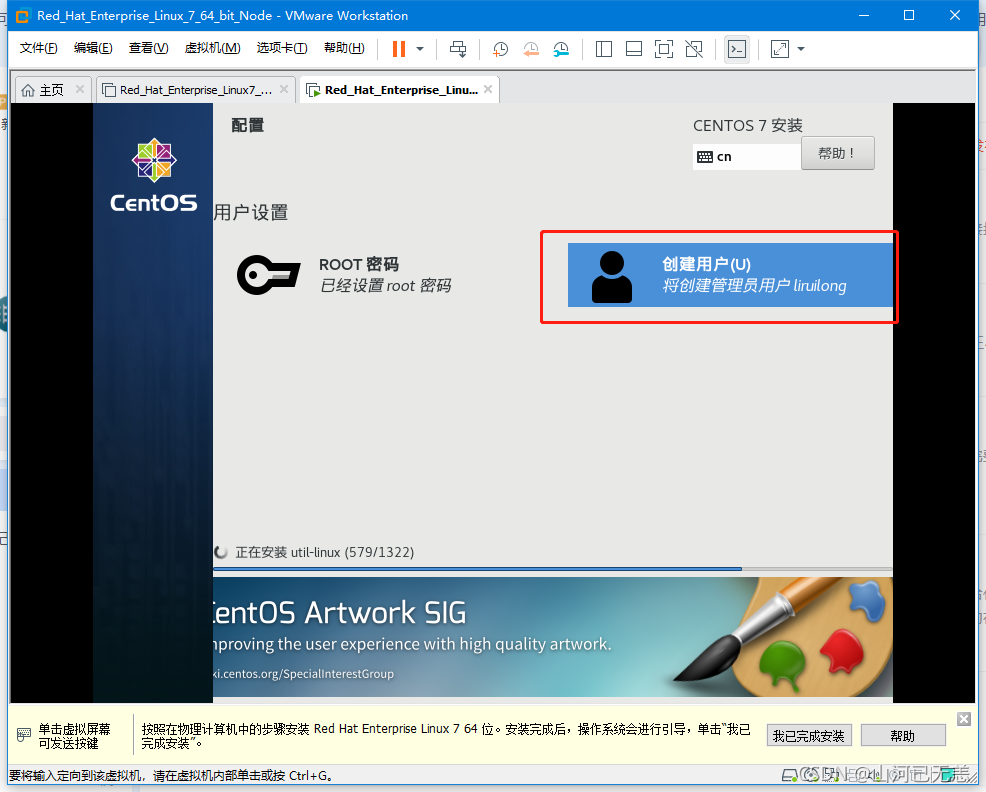
Task: Open the ROOT 密码 setting
Action: (x=344, y=275)
